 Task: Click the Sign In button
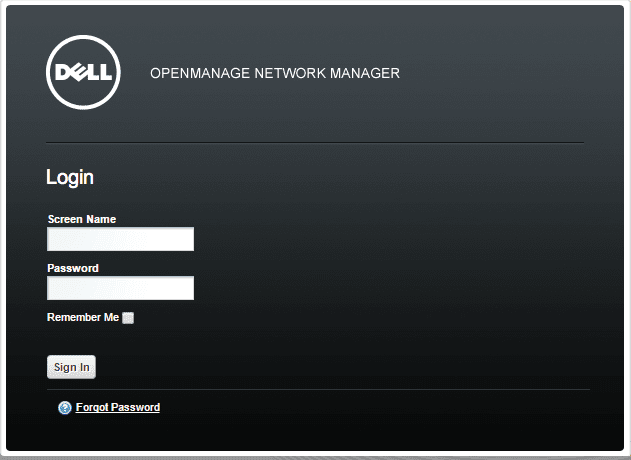(x=72, y=367)
